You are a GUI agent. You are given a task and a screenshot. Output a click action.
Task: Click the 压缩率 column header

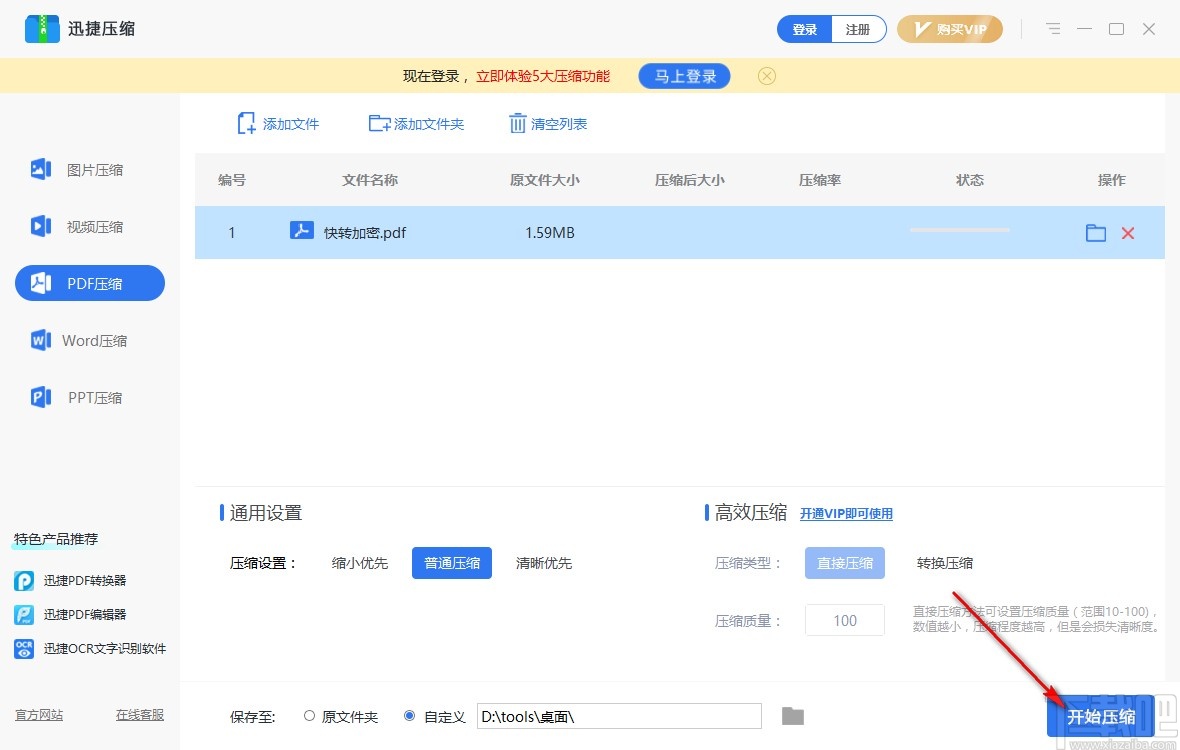(820, 180)
